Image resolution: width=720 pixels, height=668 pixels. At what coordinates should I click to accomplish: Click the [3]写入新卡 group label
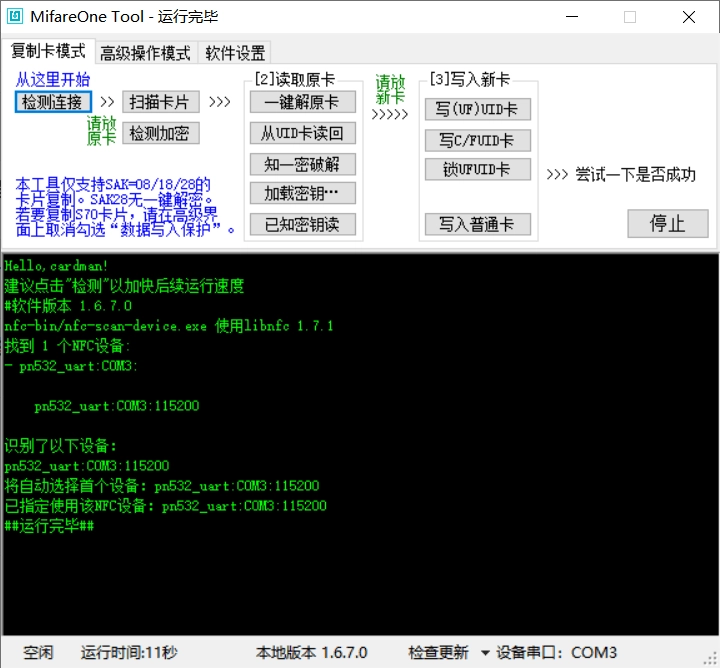click(470, 79)
